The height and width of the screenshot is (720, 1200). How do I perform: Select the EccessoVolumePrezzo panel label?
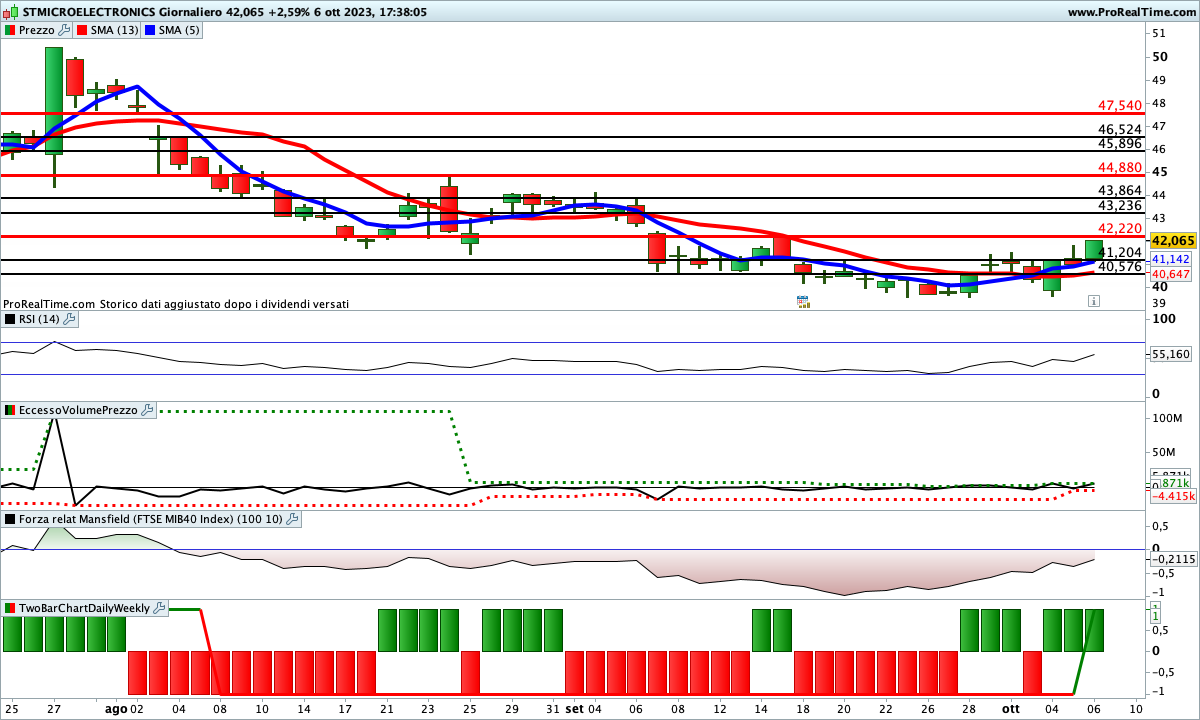pyautogui.click(x=79, y=410)
